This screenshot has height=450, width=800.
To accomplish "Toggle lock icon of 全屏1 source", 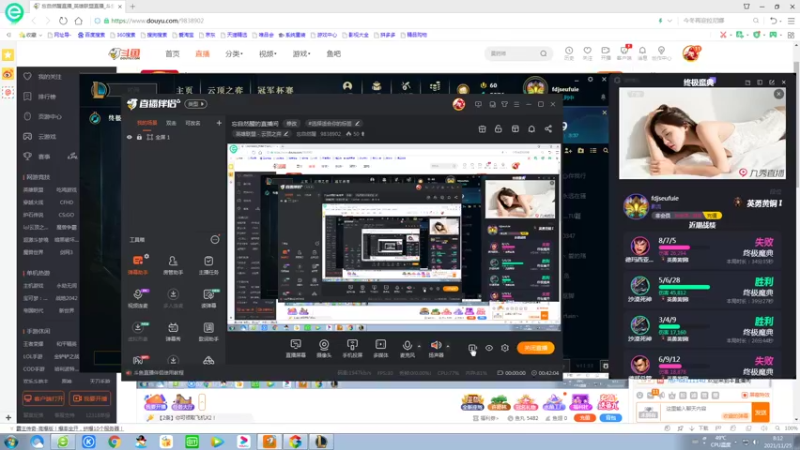I will (139, 137).
